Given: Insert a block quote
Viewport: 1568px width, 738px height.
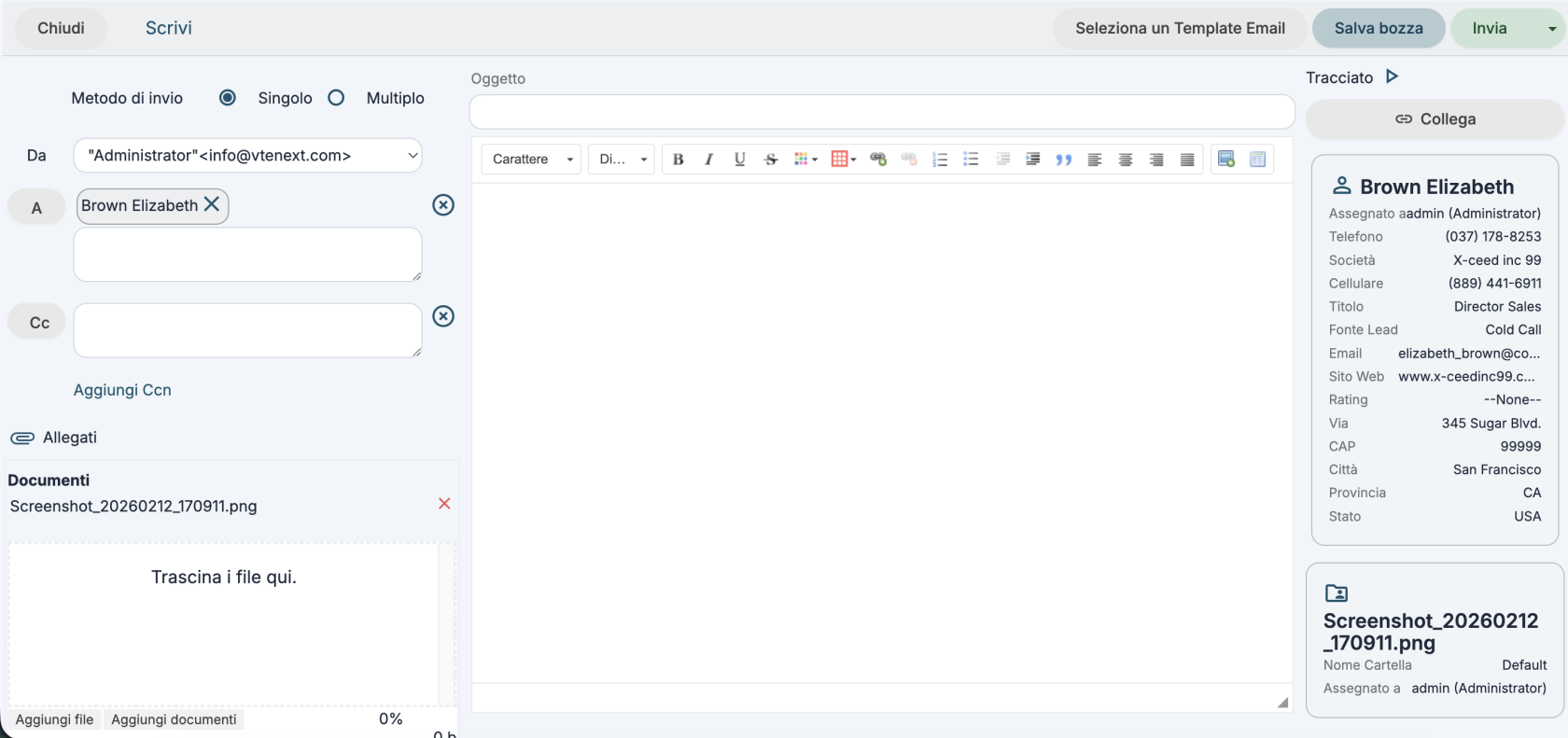Looking at the screenshot, I should [1064, 160].
